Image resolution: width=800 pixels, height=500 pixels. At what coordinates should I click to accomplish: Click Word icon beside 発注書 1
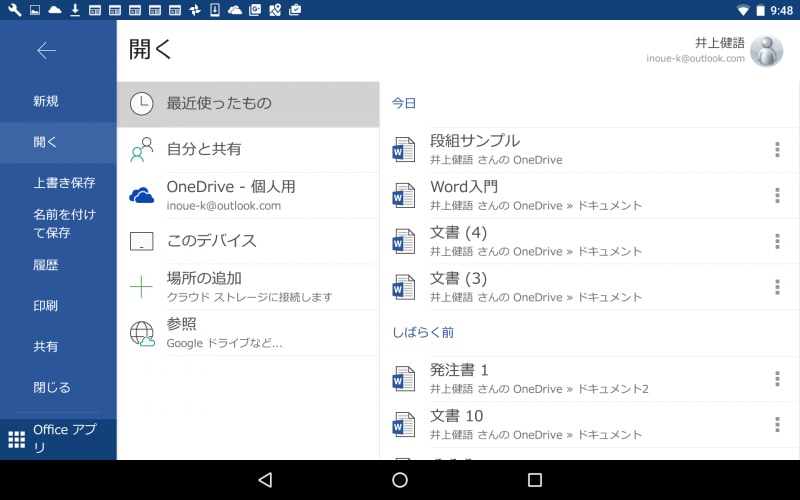[404, 379]
